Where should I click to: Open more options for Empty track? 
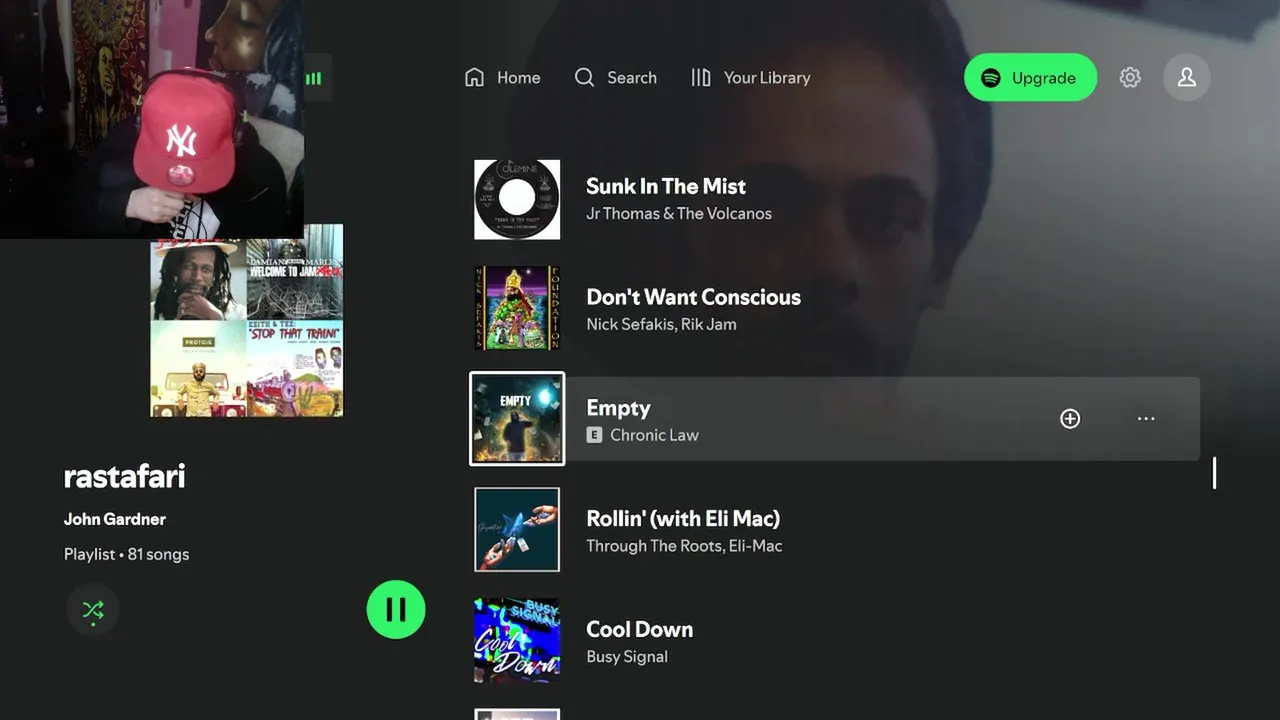pyautogui.click(x=1146, y=419)
